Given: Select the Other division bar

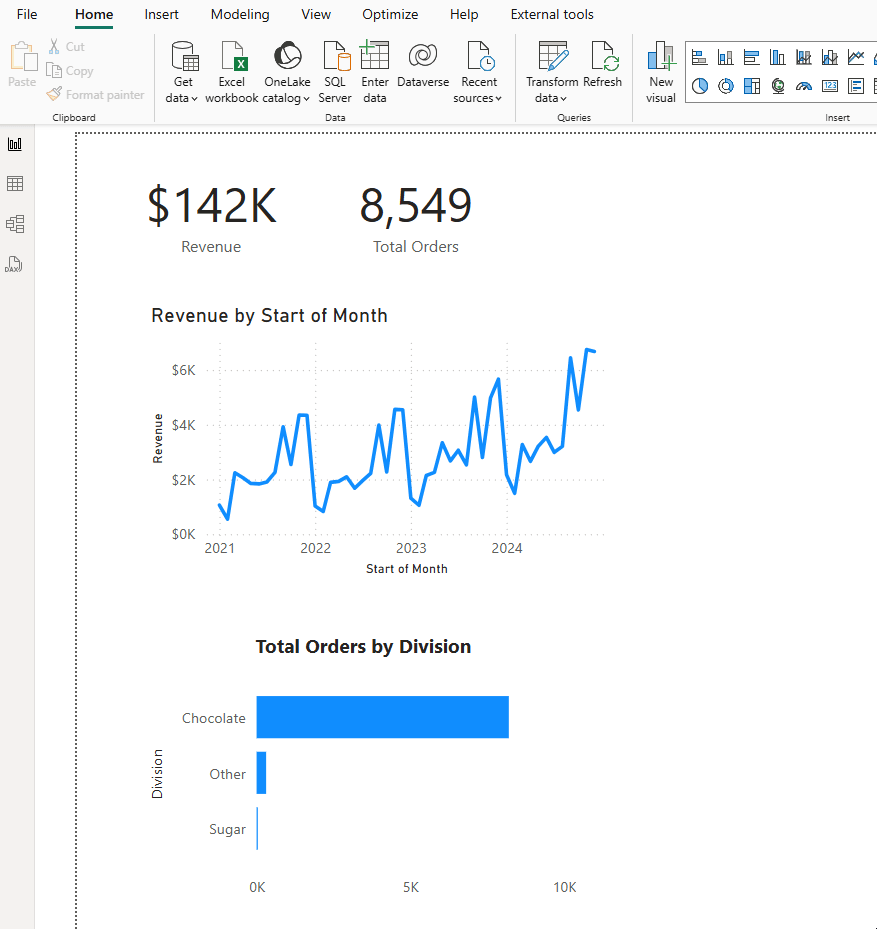Looking at the screenshot, I should point(261,773).
